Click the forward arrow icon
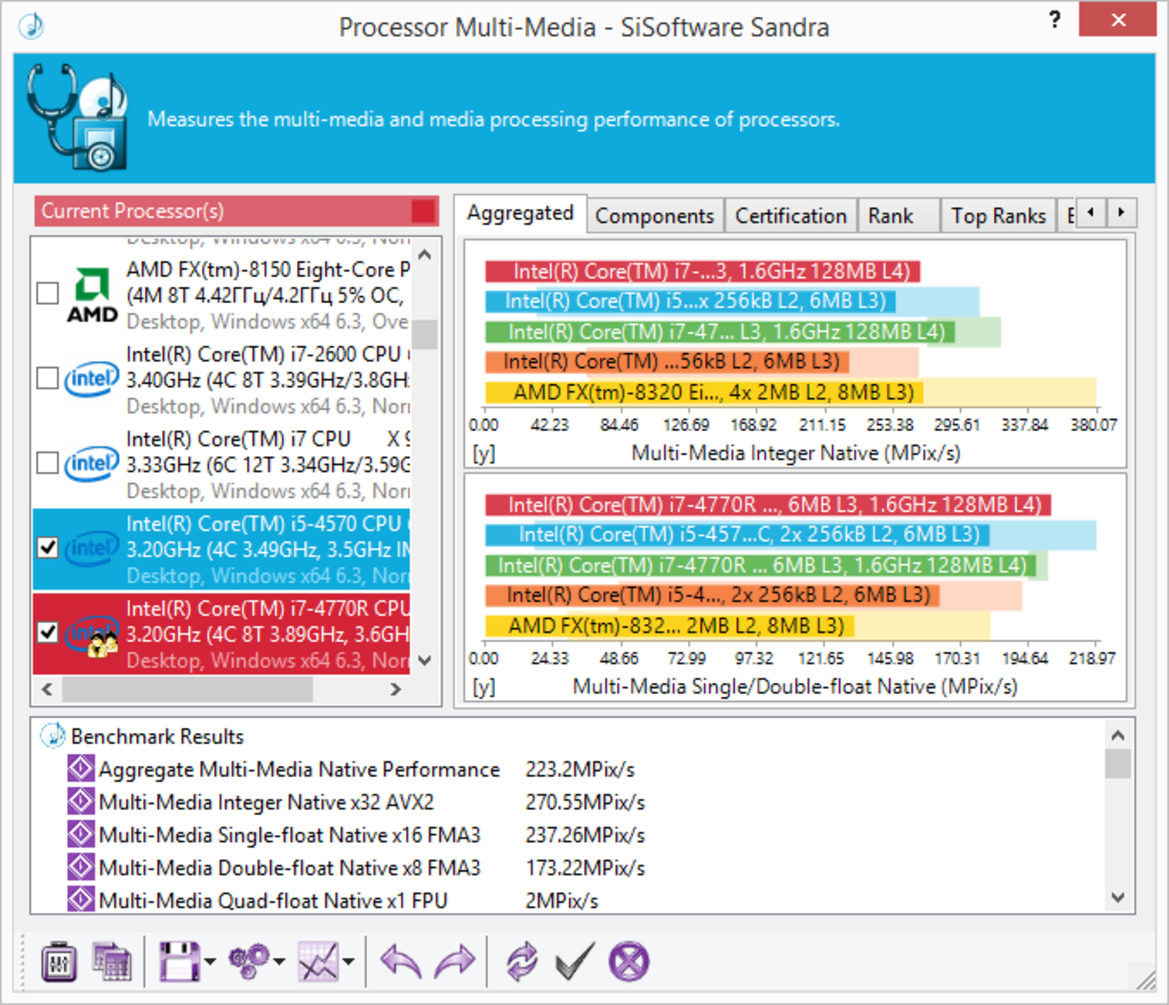The height and width of the screenshot is (1005, 1169). coord(455,962)
